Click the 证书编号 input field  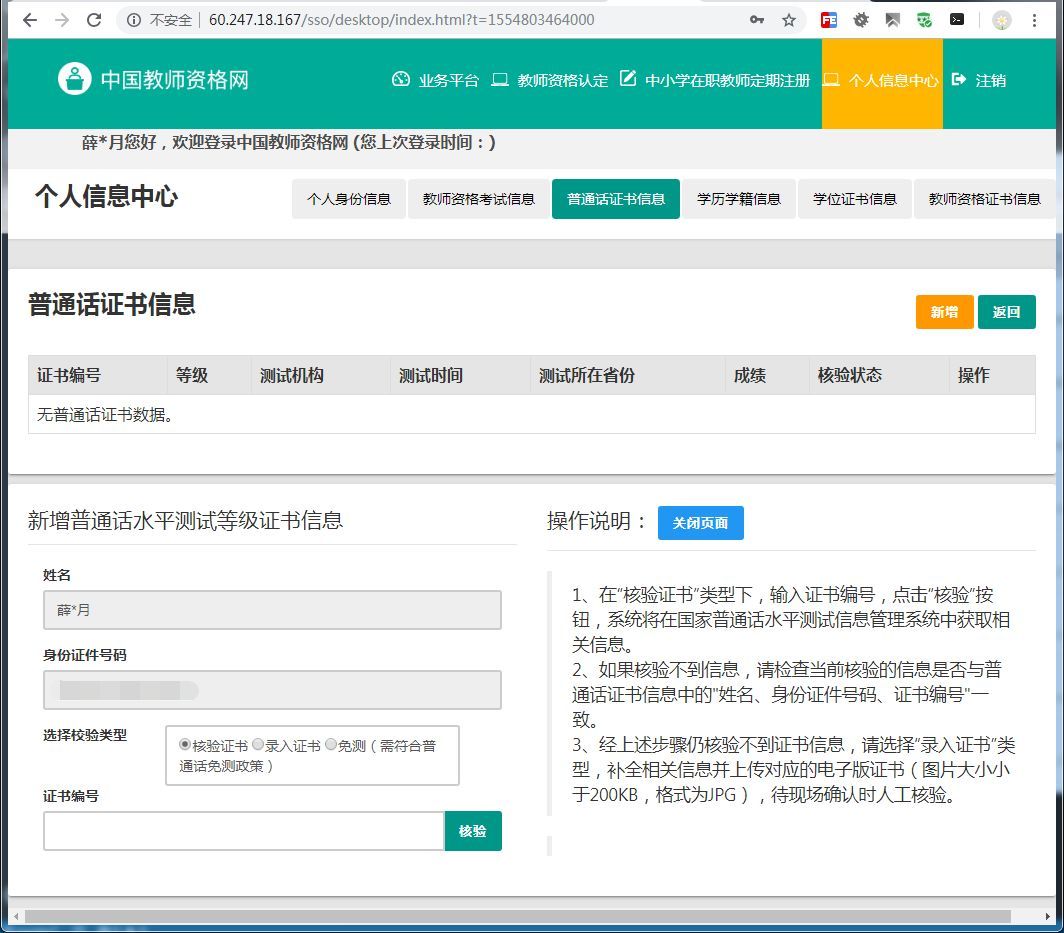pyautogui.click(x=244, y=831)
